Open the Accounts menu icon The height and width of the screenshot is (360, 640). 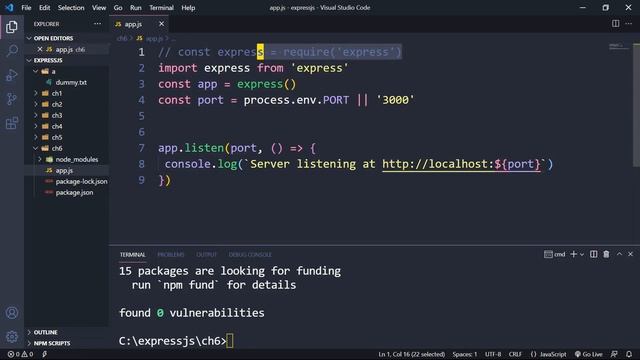click(x=11, y=313)
